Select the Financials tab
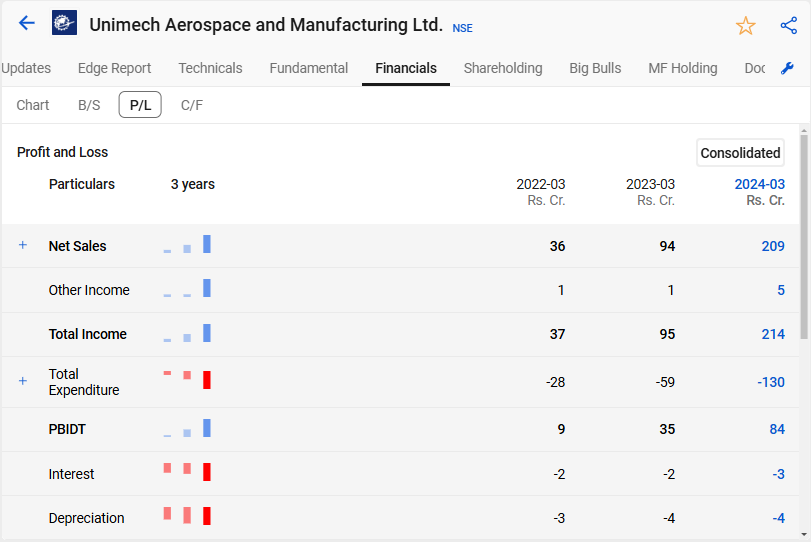811x542 pixels. click(x=406, y=68)
